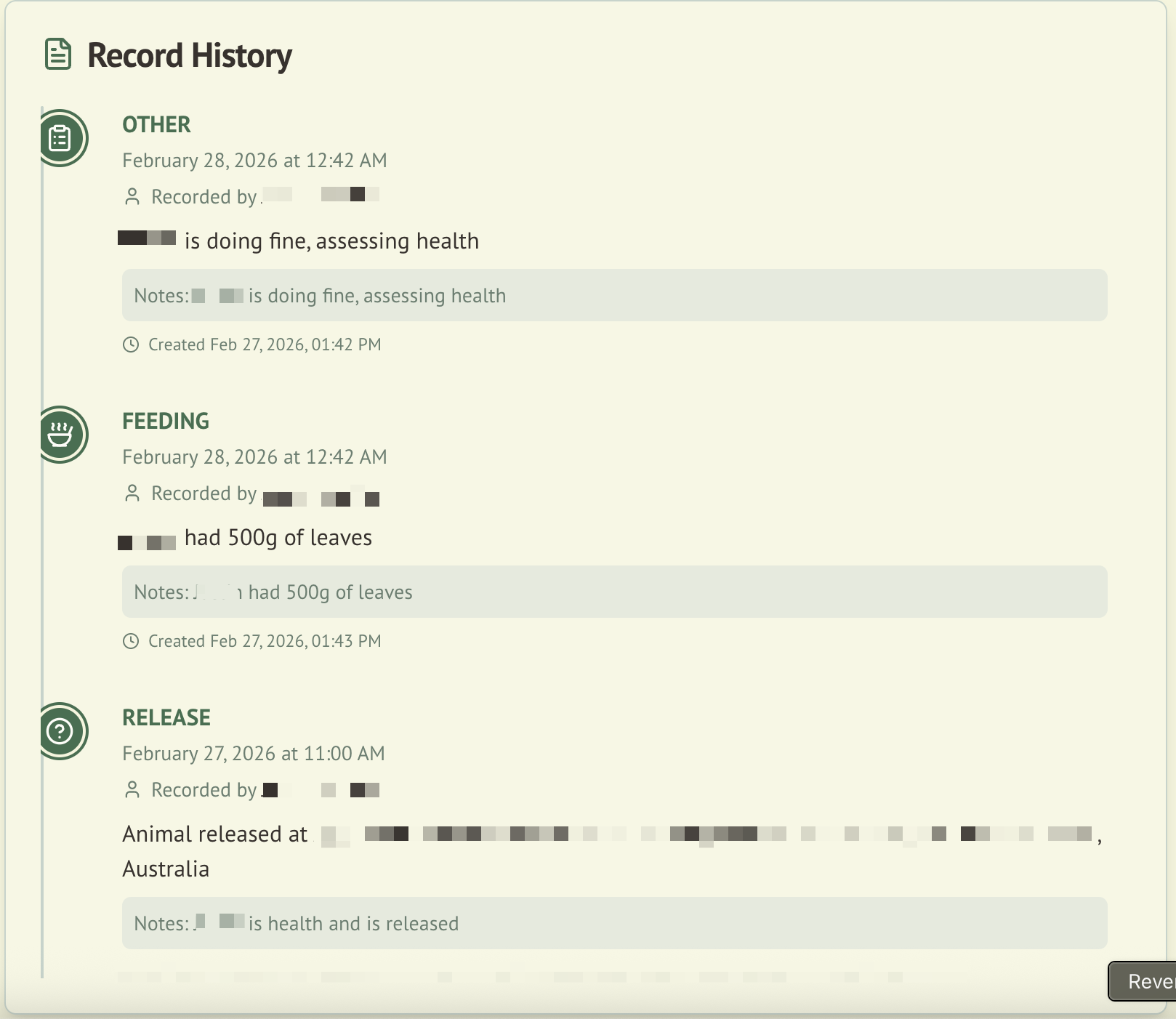Click the person icon in the OTHER record

pyautogui.click(x=132, y=197)
